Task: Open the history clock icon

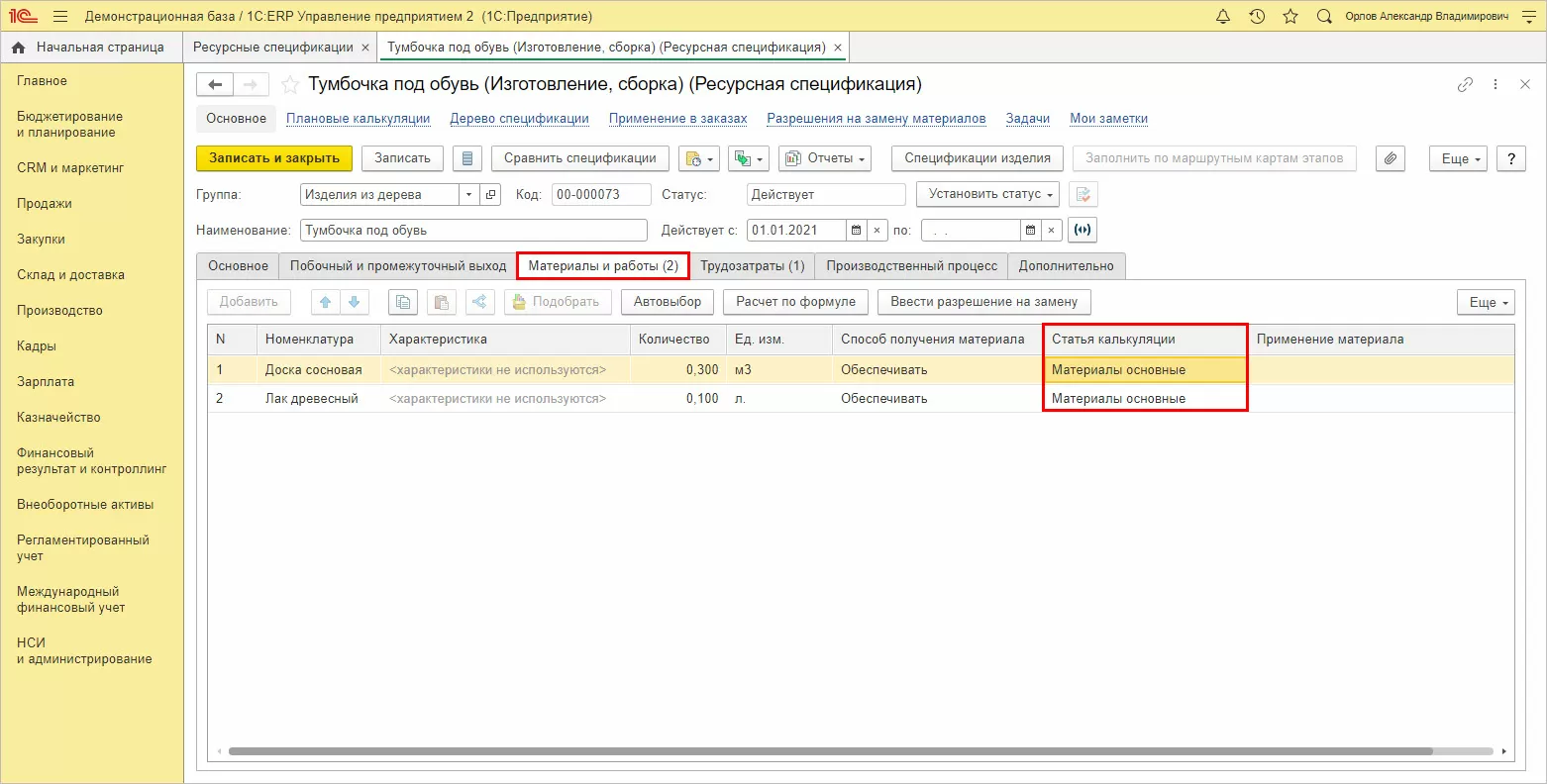Action: tap(1257, 17)
